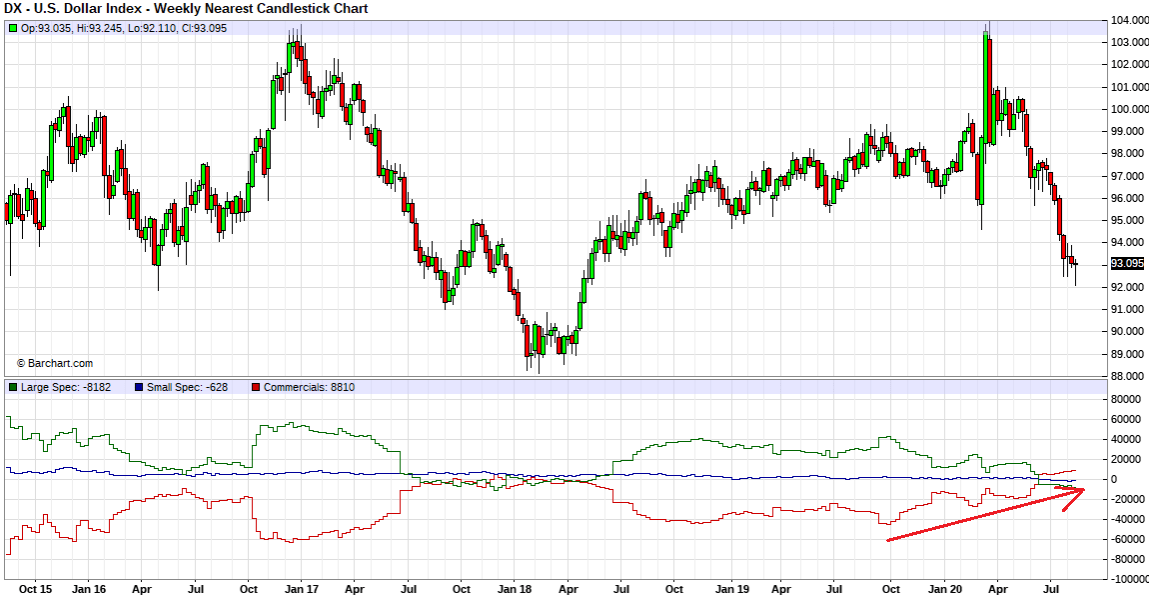Select the Commercials red legend marker
This screenshot has height=599, width=1157.
(254, 387)
